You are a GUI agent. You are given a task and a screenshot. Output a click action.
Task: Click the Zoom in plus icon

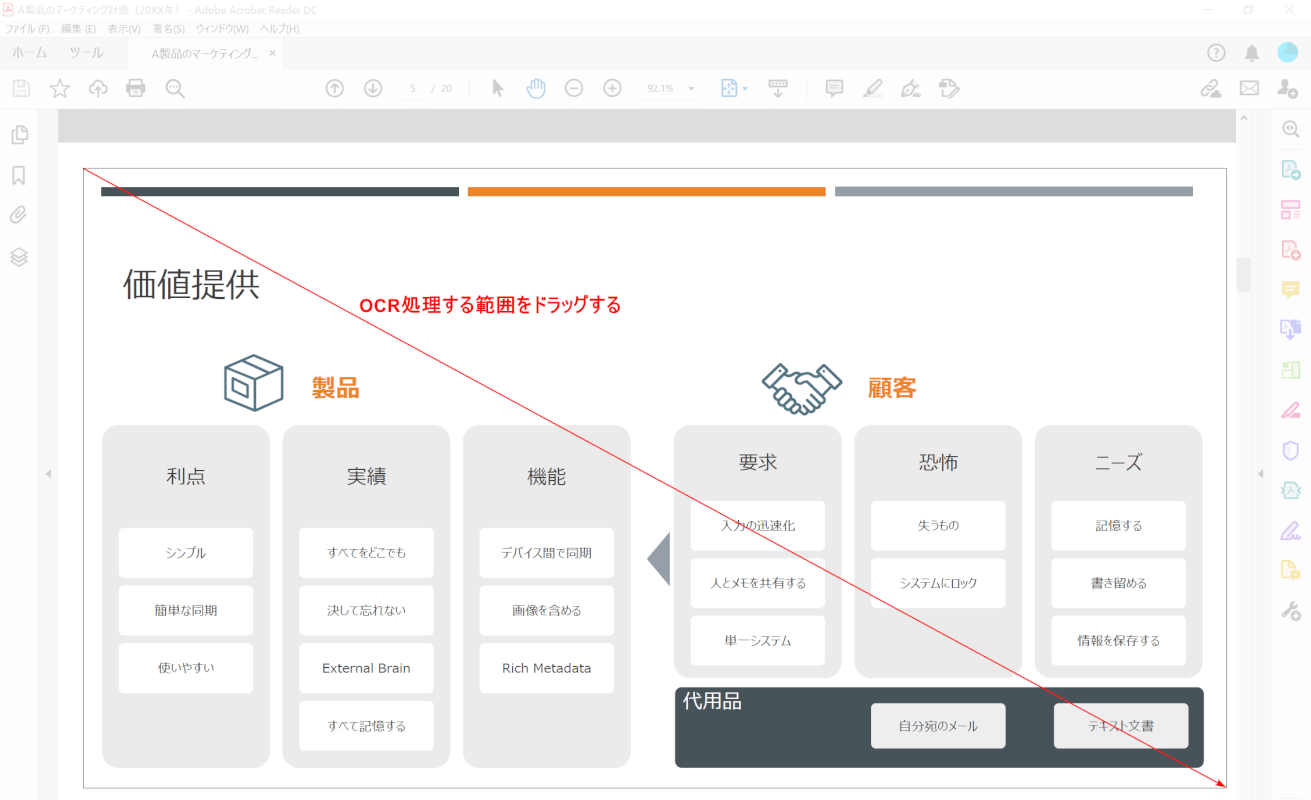(612, 88)
